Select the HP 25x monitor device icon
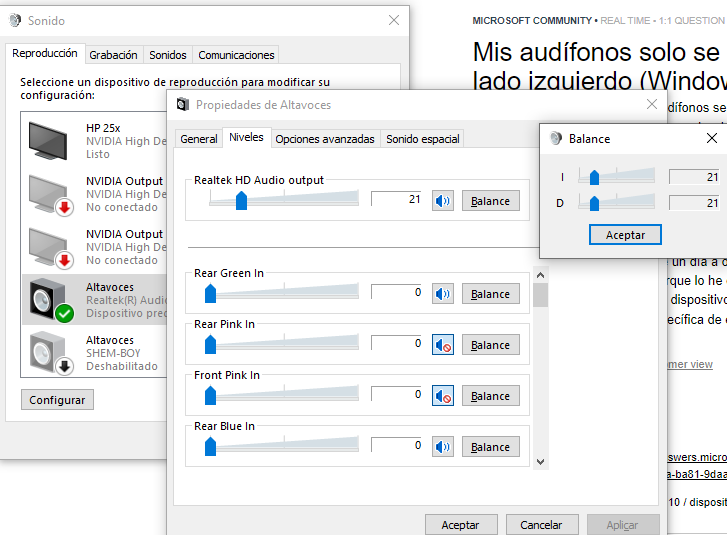Image resolution: width=727 pixels, height=535 pixels. click(x=48, y=140)
